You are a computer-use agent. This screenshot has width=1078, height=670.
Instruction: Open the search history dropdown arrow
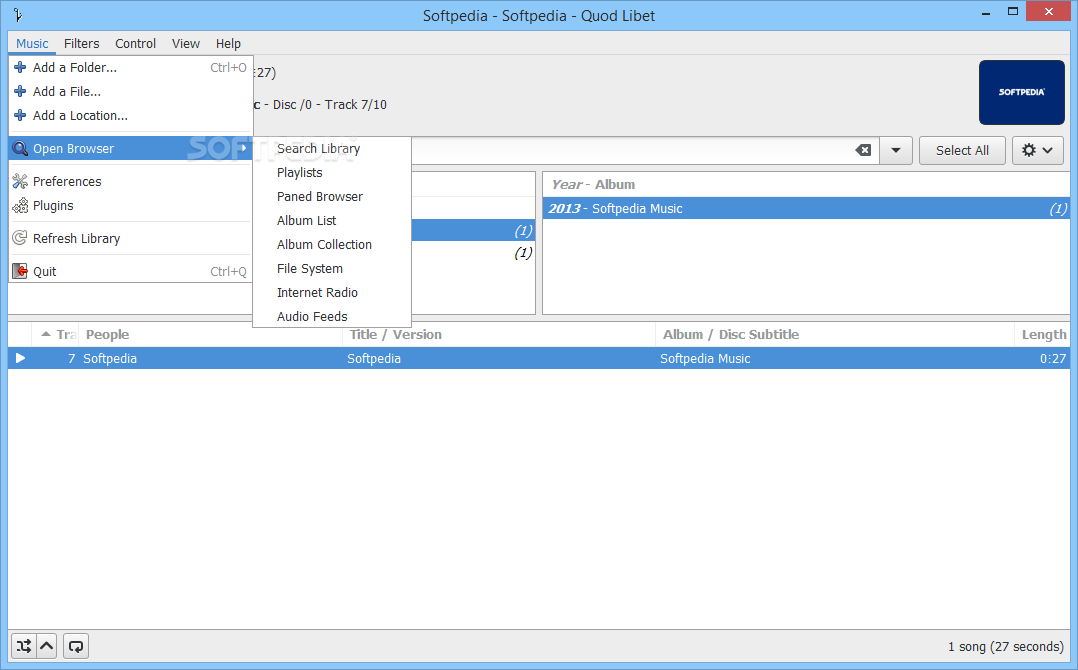click(896, 150)
